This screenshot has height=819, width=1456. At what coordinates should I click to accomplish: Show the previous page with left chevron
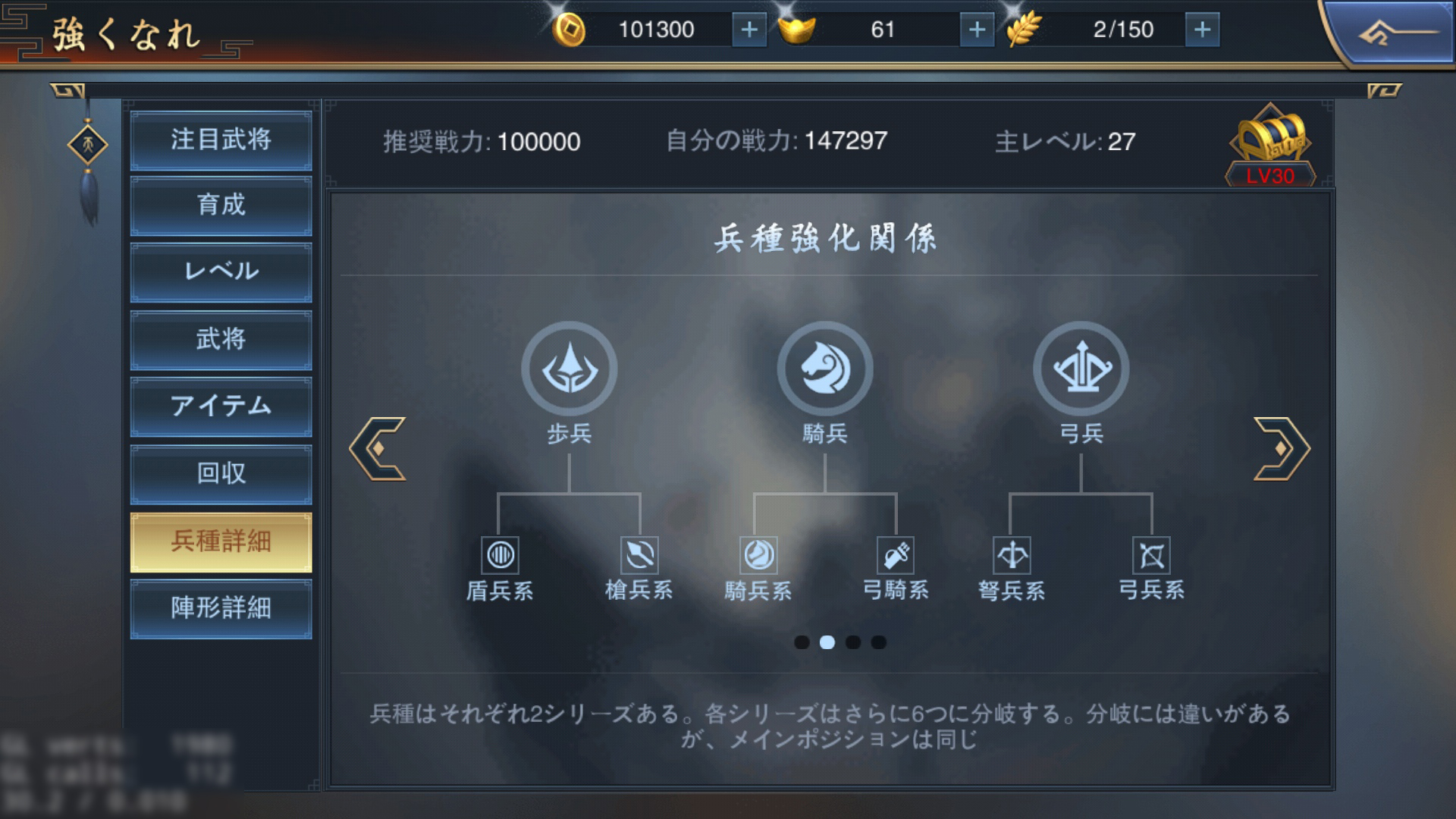point(378,448)
